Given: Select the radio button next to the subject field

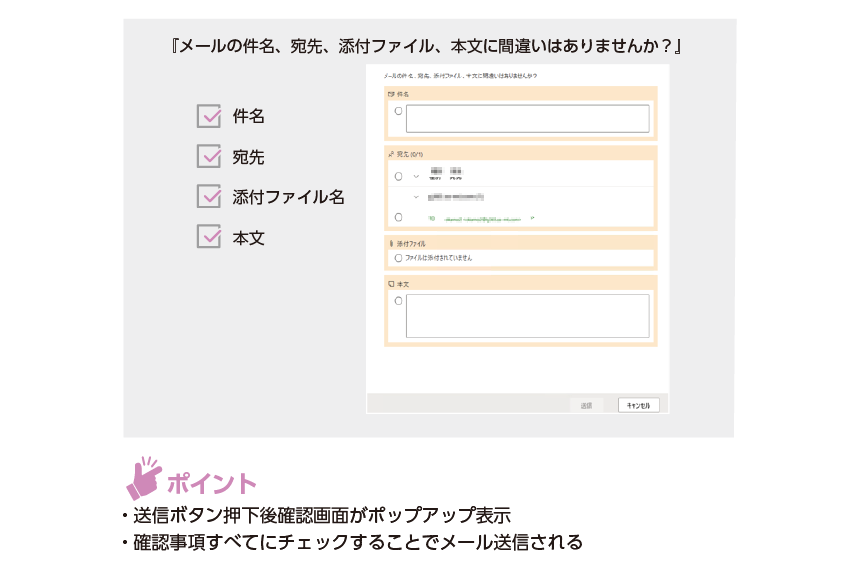Looking at the screenshot, I should (398, 111).
